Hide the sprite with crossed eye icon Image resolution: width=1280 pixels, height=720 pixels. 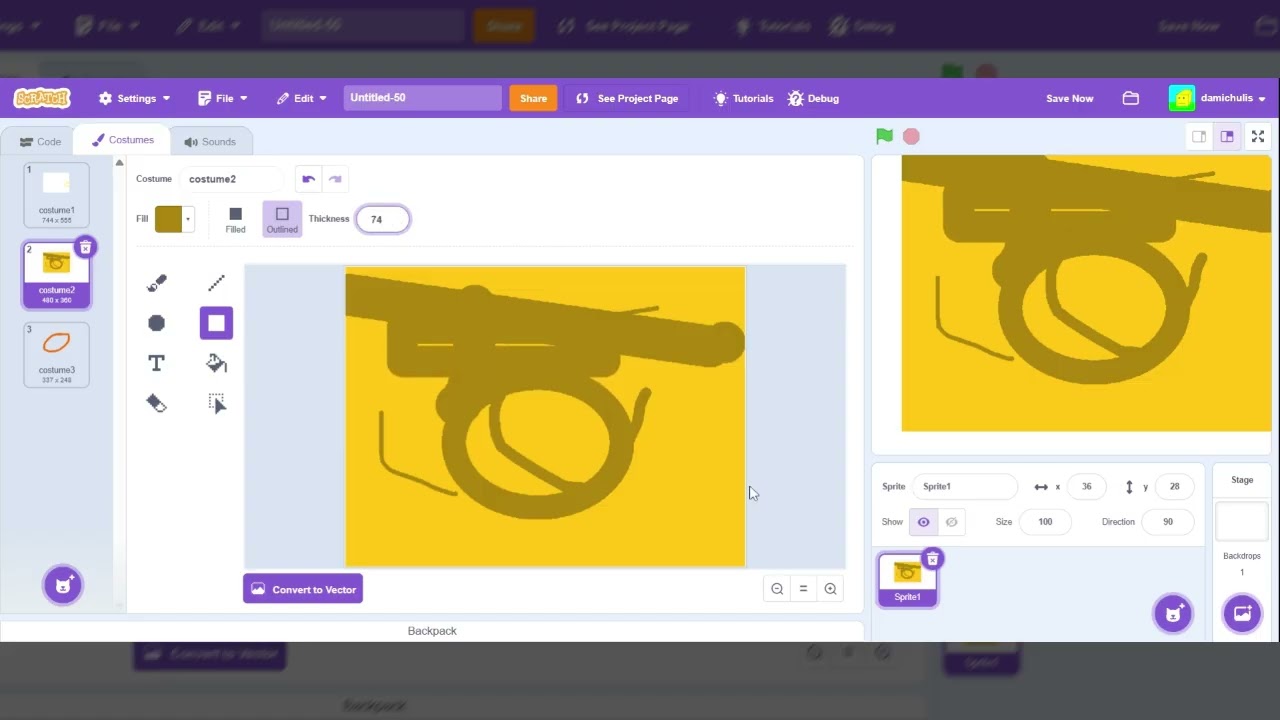click(x=951, y=522)
